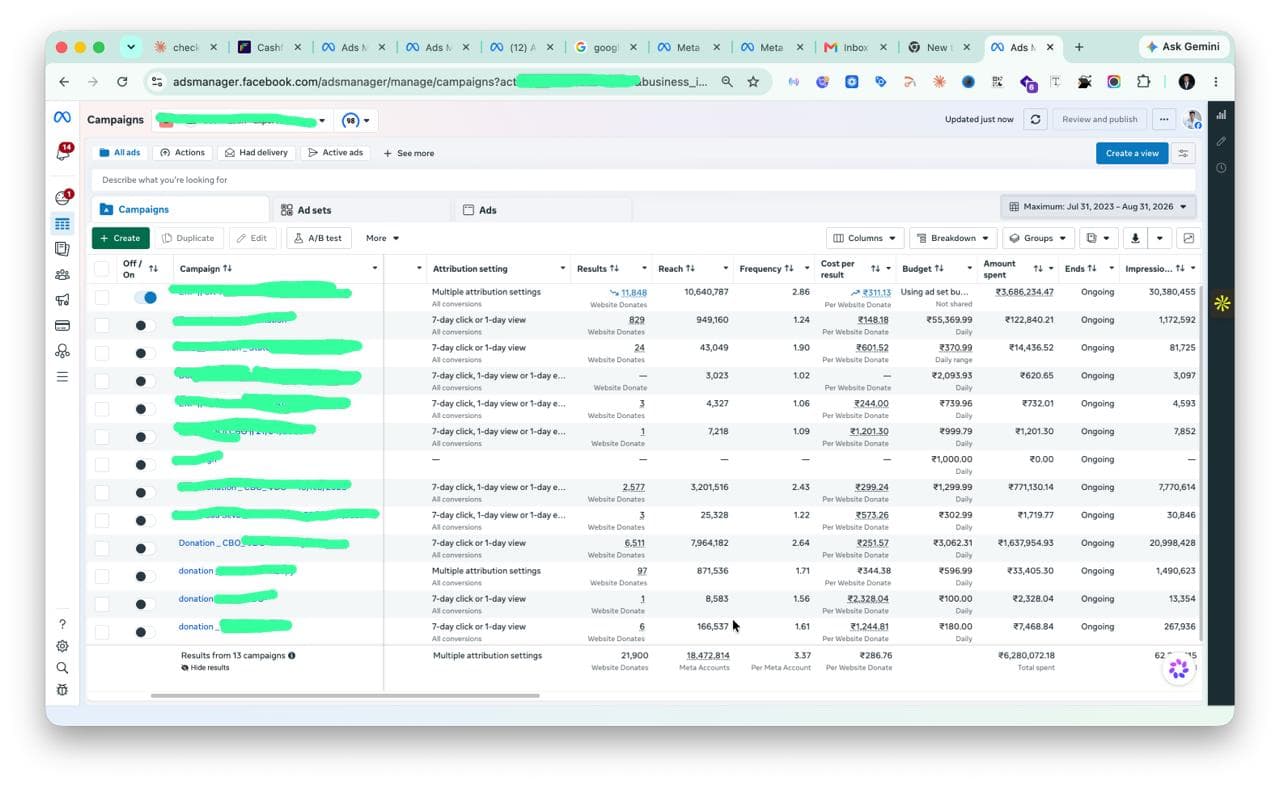1280x786 pixels.
Task: Open the Columns dropdown
Action: [x=865, y=238]
